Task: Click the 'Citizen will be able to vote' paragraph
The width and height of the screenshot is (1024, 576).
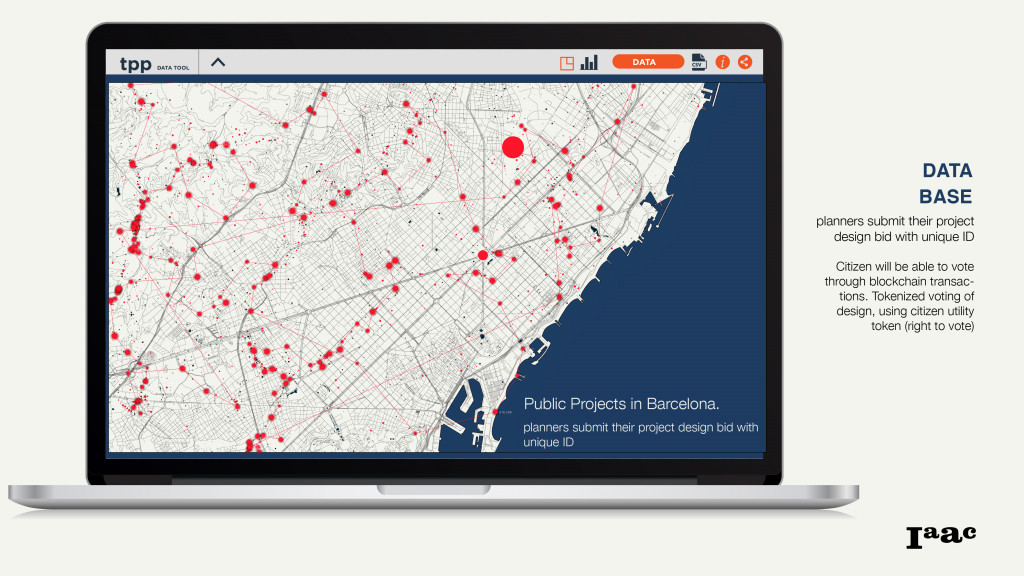Action: 904,296
